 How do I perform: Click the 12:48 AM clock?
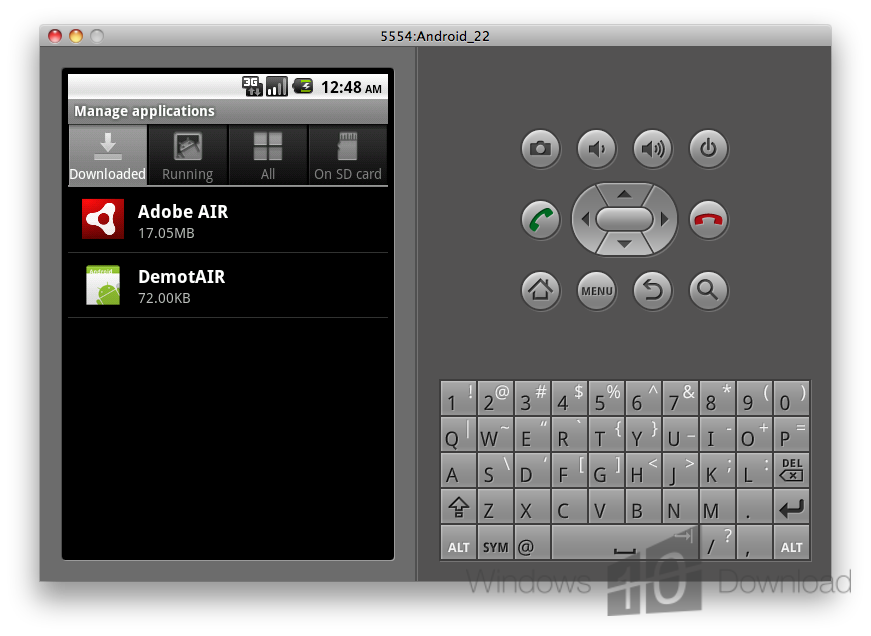click(x=351, y=87)
